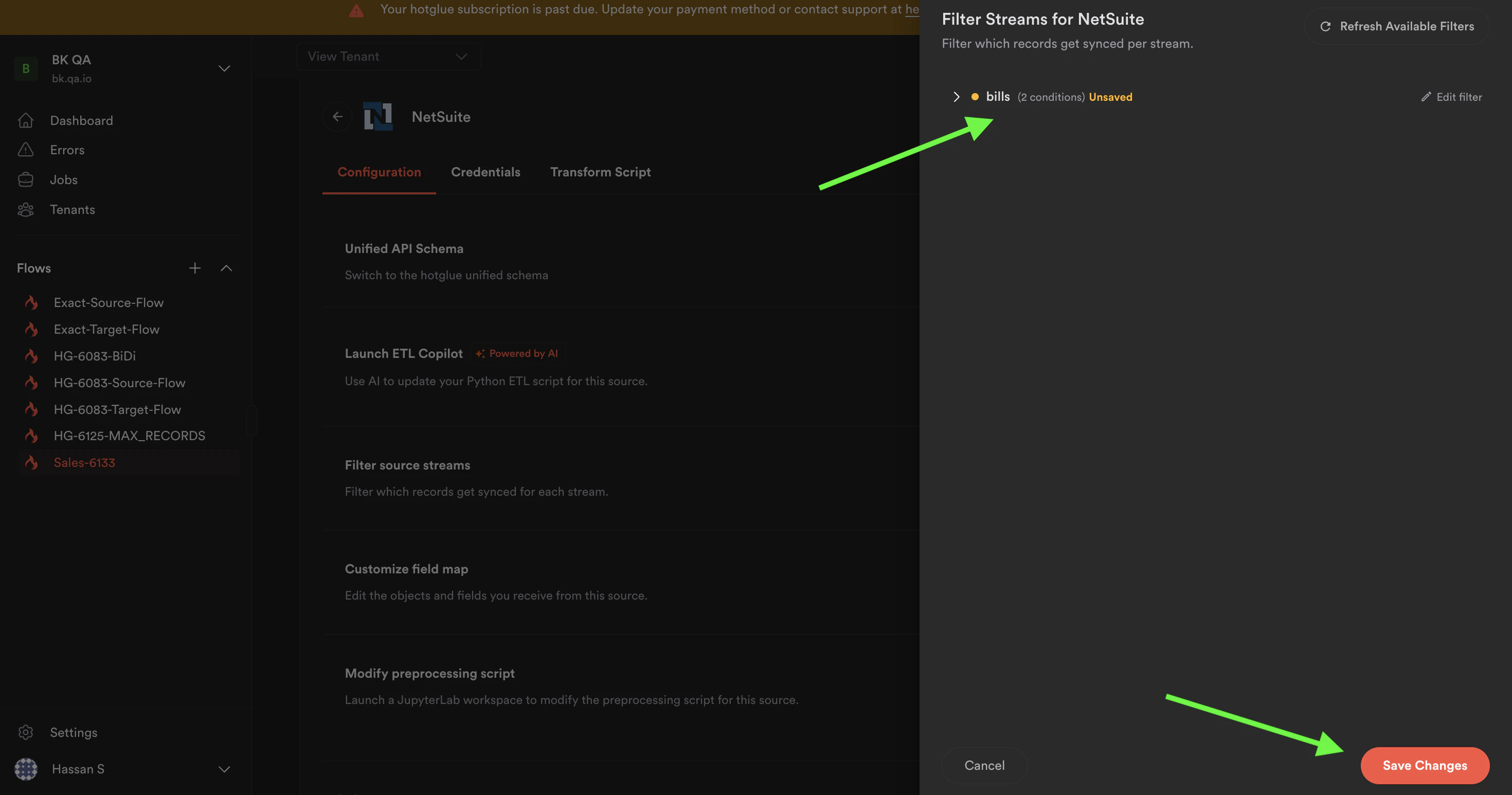Click the orange unsaved dot beside bills

[x=975, y=97]
